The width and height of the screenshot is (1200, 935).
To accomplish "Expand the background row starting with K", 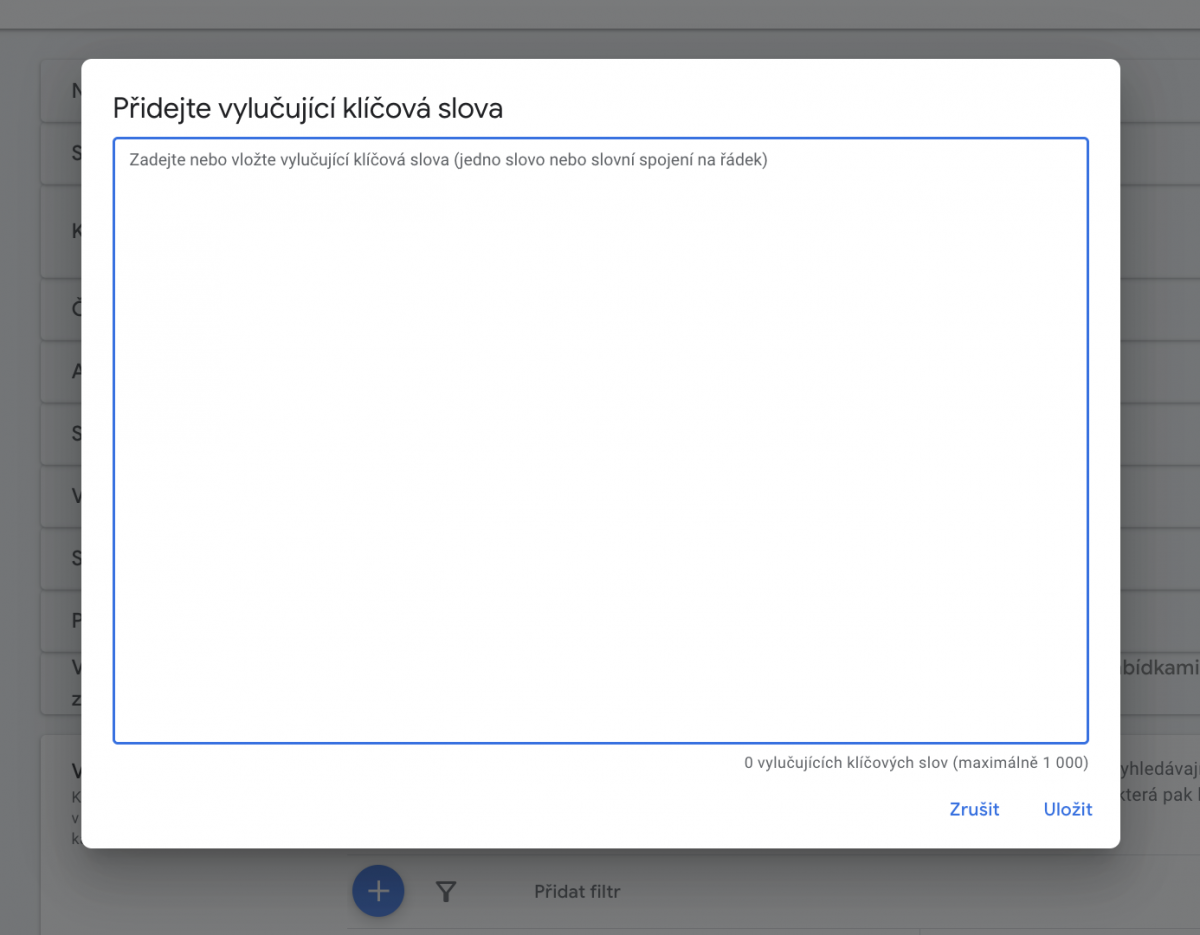I will pos(62,232).
